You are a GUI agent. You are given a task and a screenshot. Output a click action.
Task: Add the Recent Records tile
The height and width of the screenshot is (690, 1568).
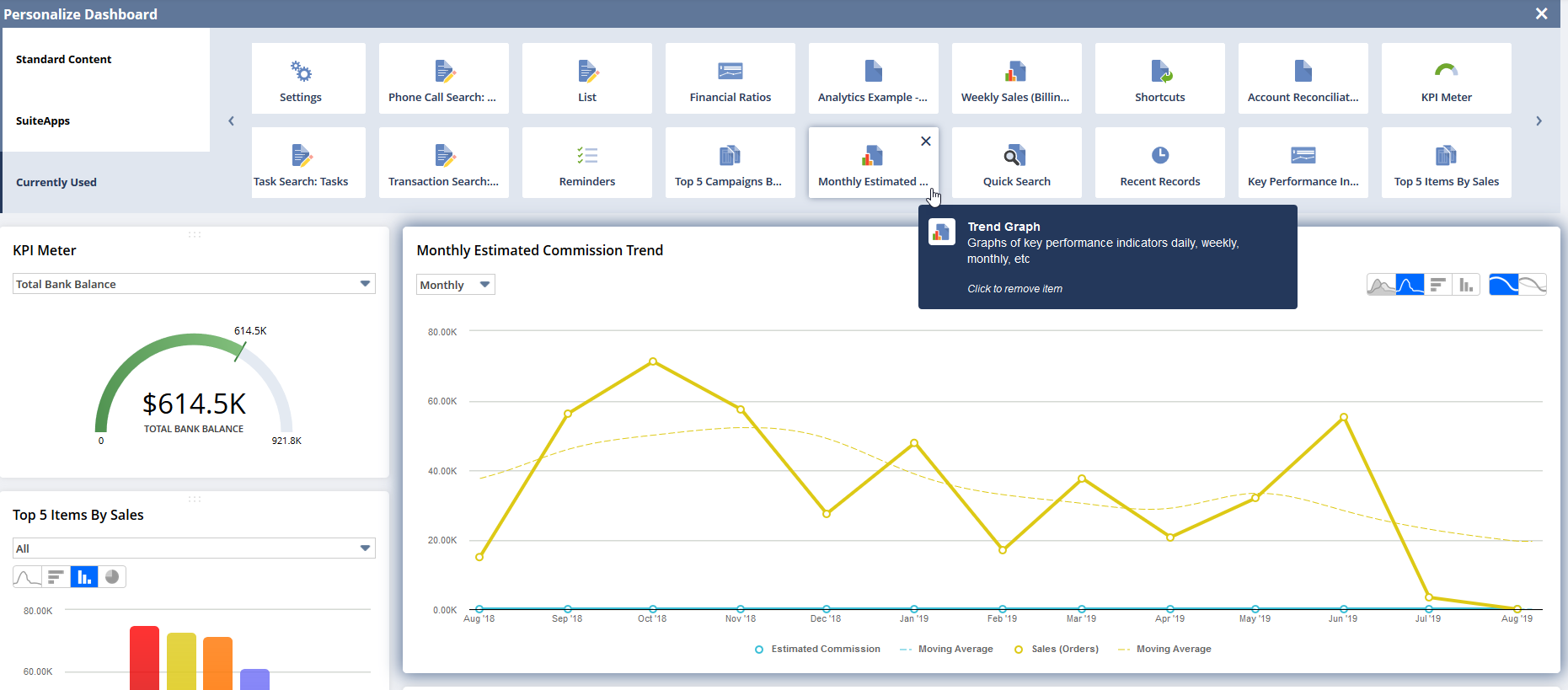coord(1160,163)
